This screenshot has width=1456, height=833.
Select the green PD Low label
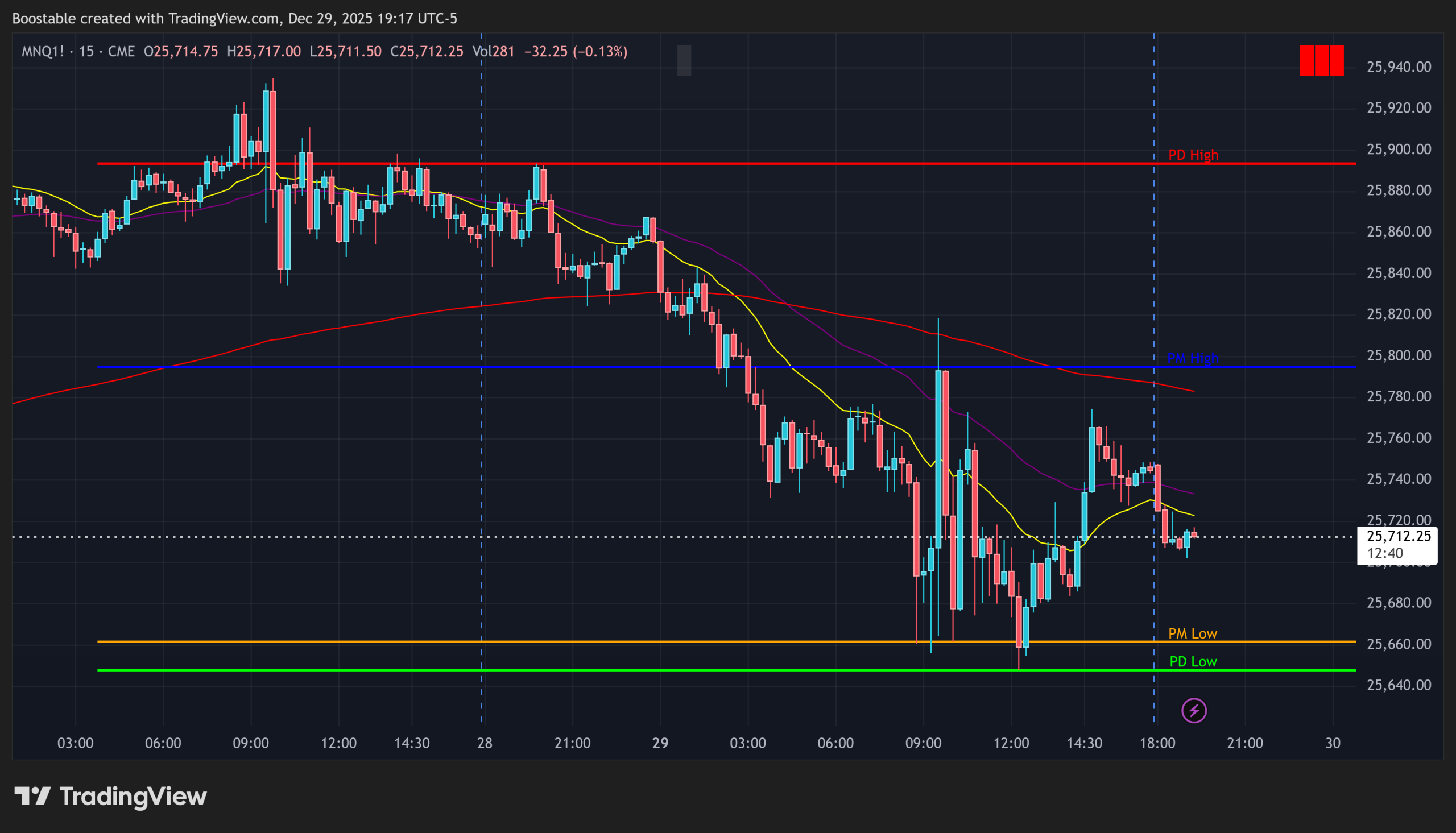click(x=1193, y=661)
